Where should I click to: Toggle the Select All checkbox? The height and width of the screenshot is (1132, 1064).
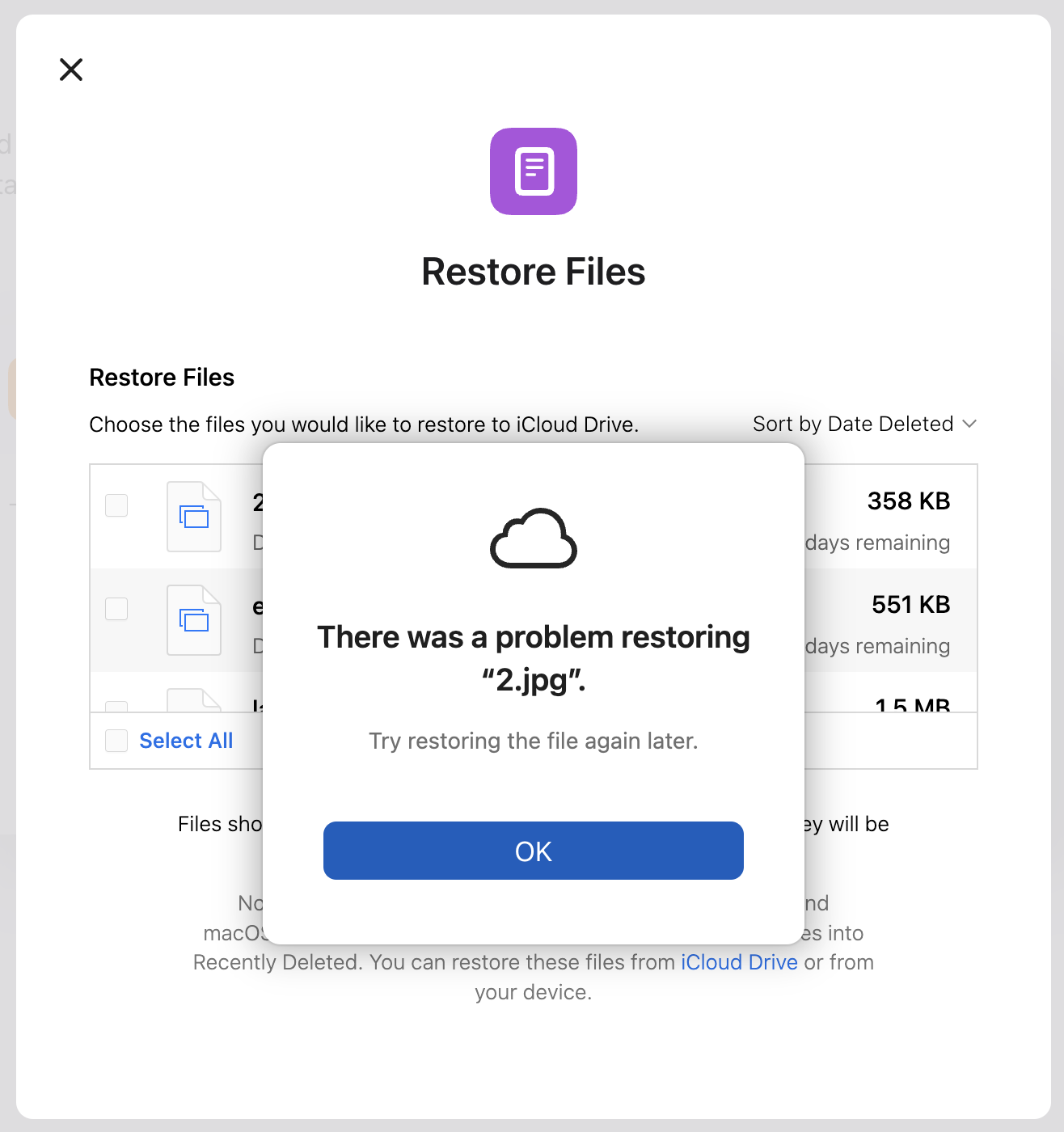tap(116, 740)
